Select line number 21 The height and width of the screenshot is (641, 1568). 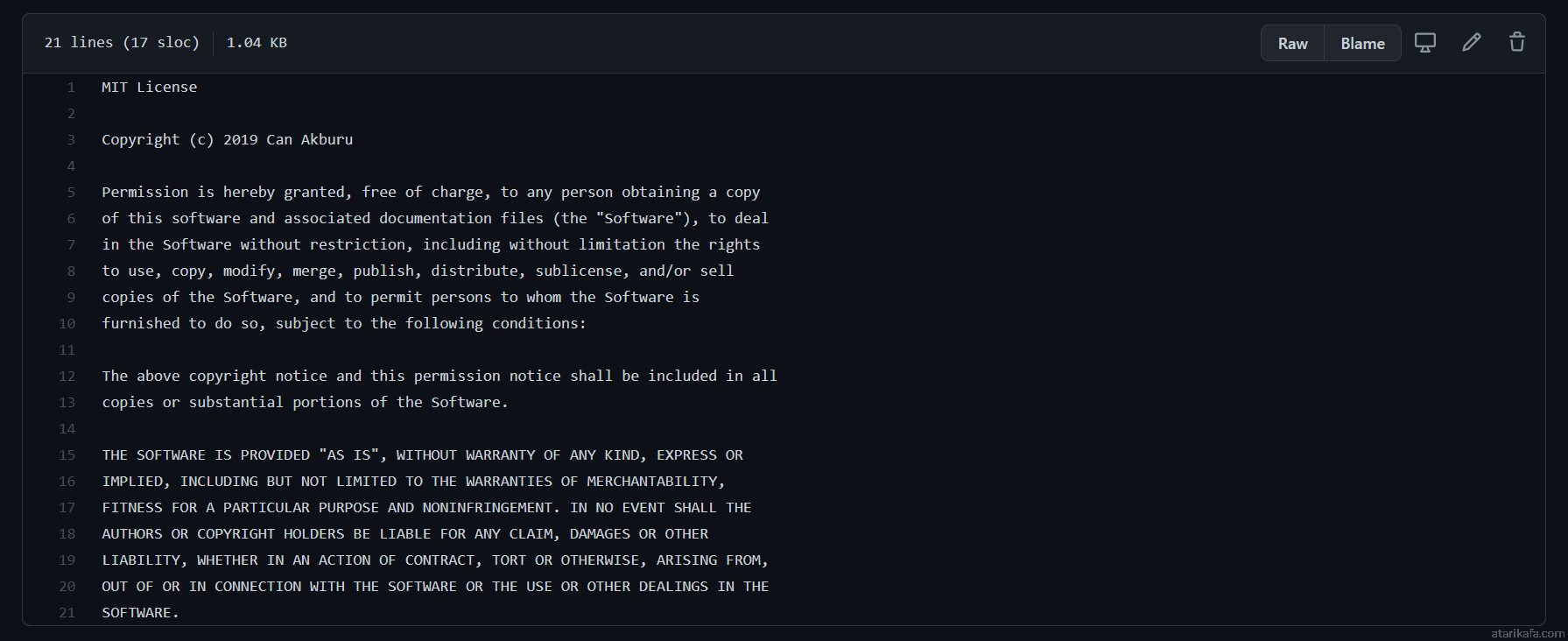[x=67, y=613]
